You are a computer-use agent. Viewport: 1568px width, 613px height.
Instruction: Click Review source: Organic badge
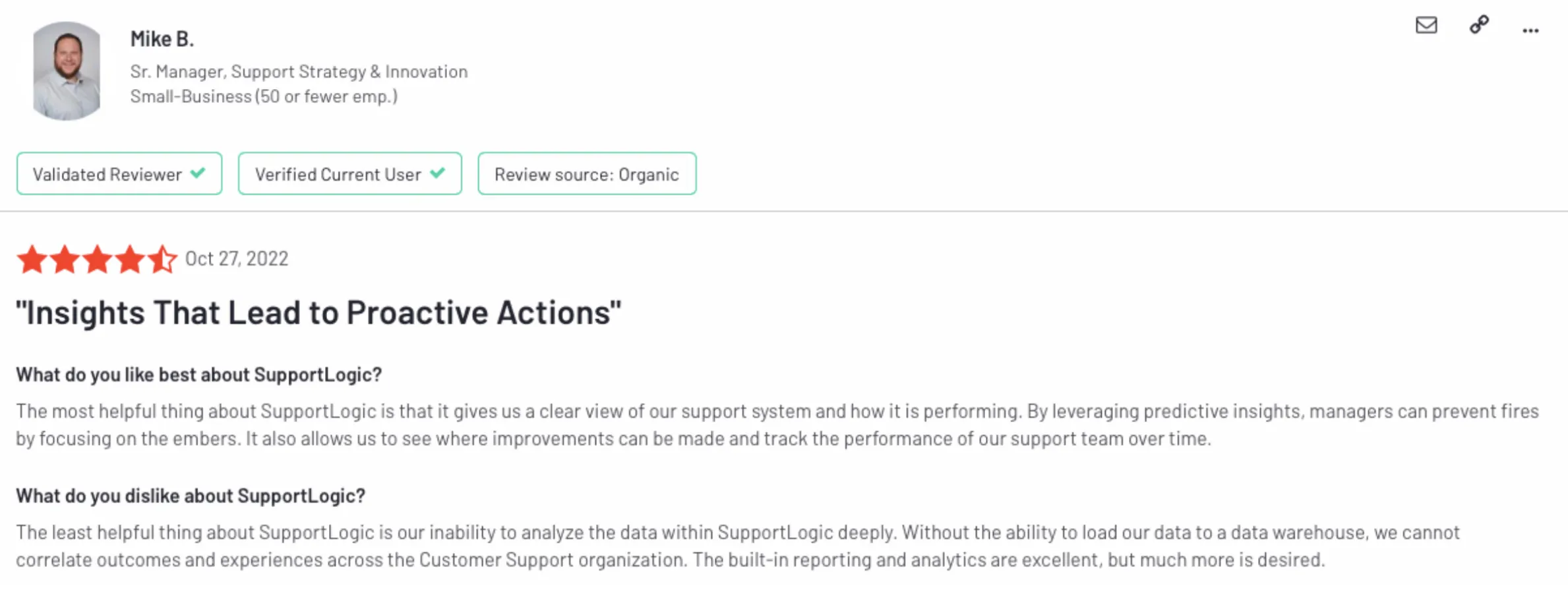(587, 173)
